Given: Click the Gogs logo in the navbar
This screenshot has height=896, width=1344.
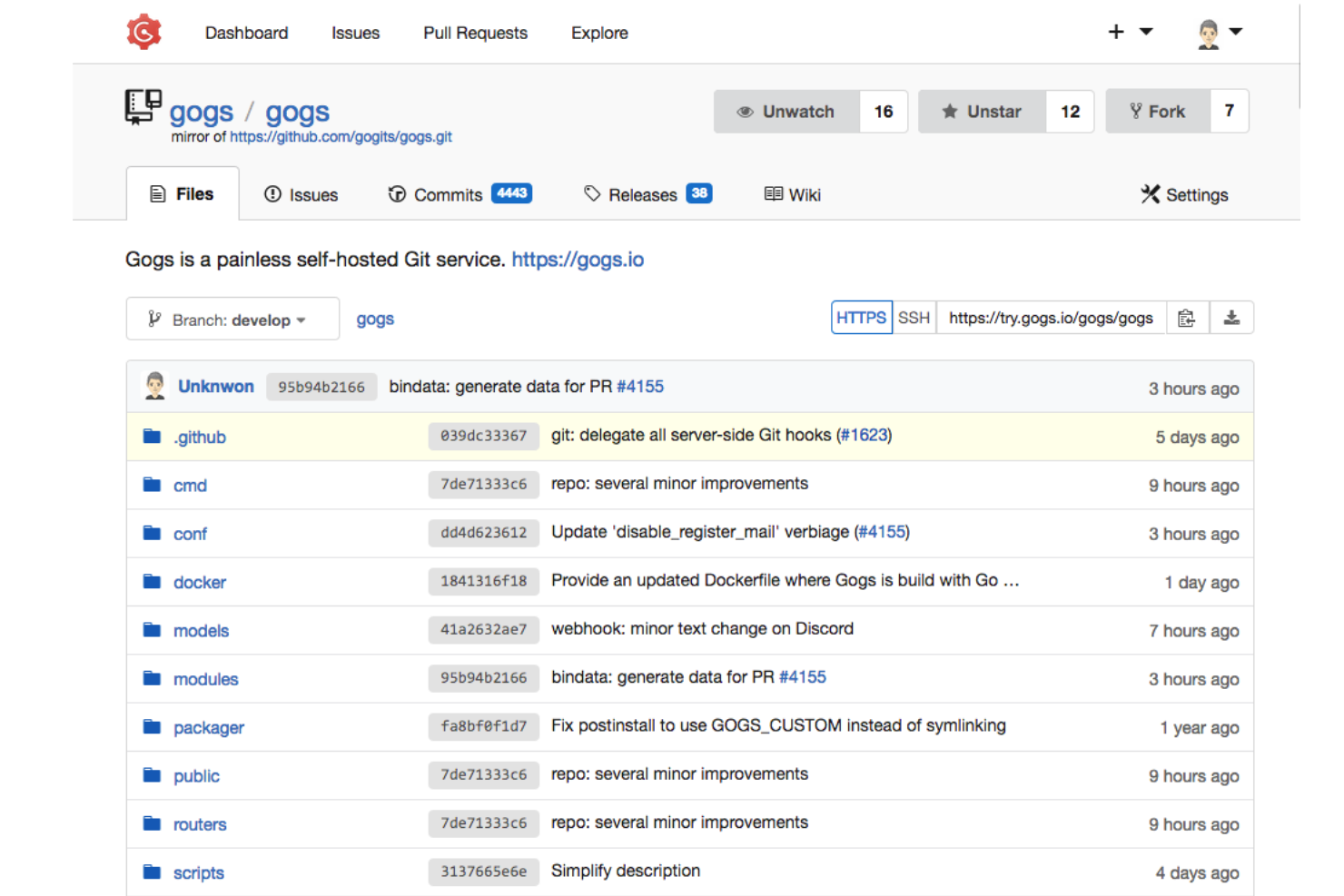Looking at the screenshot, I should click(x=144, y=30).
